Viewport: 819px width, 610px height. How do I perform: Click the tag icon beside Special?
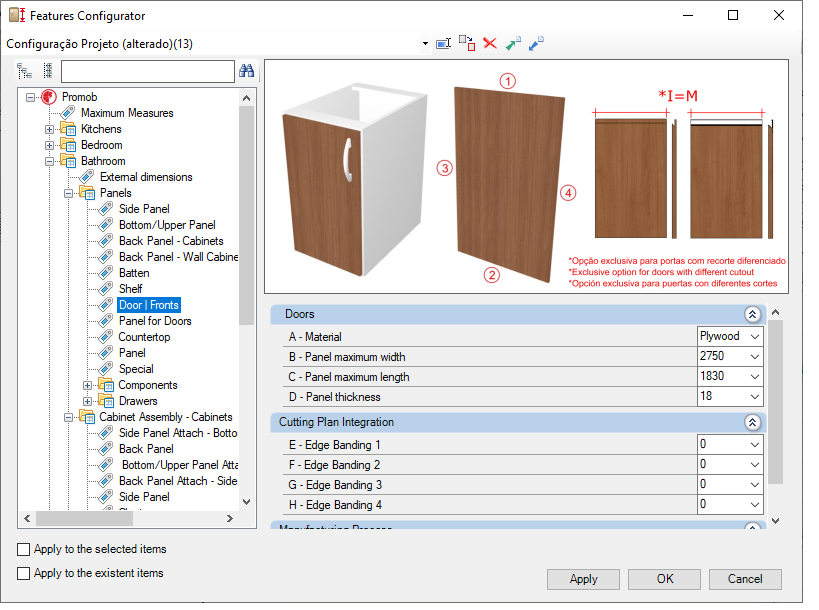coord(106,369)
